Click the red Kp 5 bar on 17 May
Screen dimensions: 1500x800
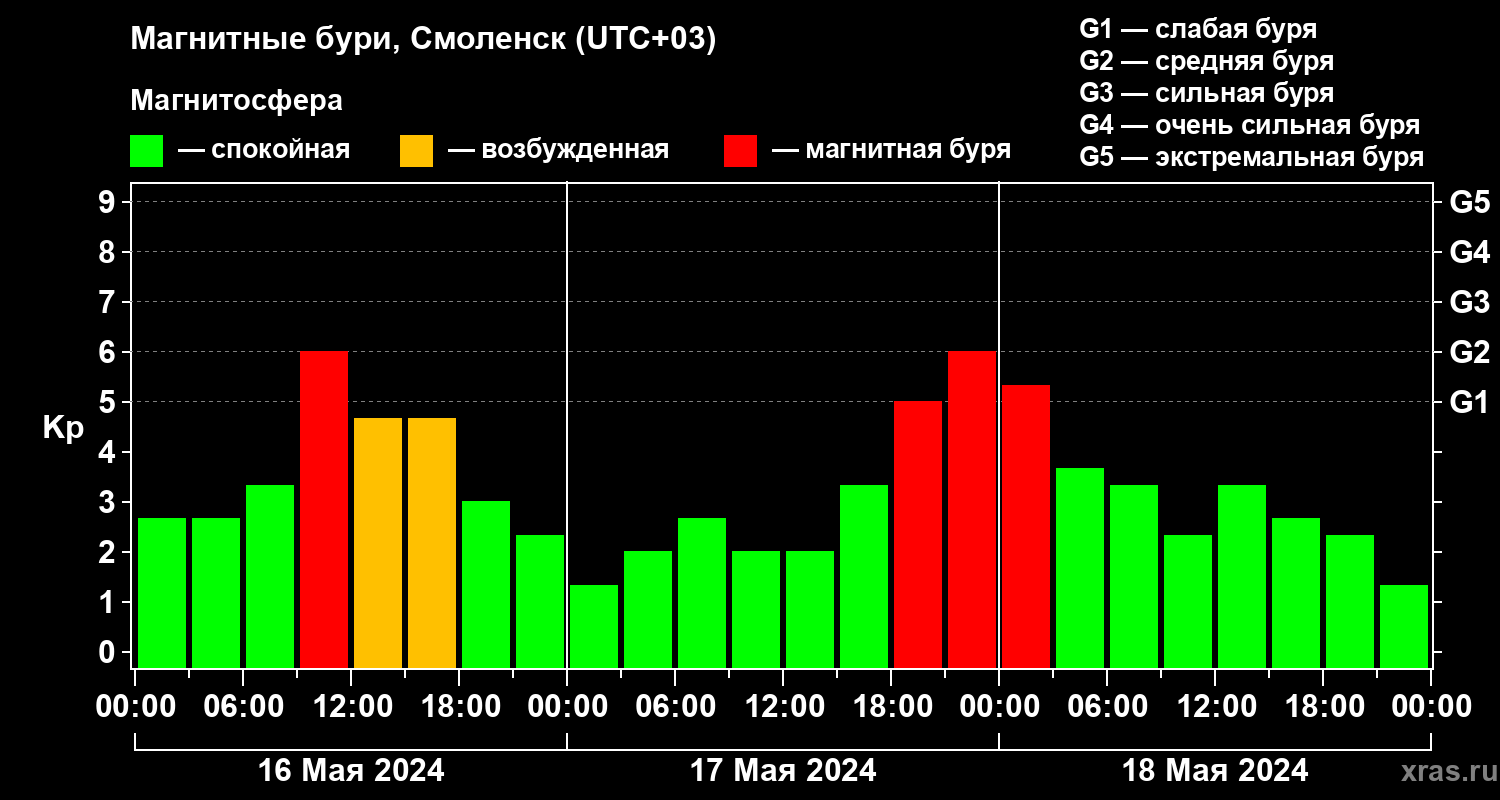point(918,535)
